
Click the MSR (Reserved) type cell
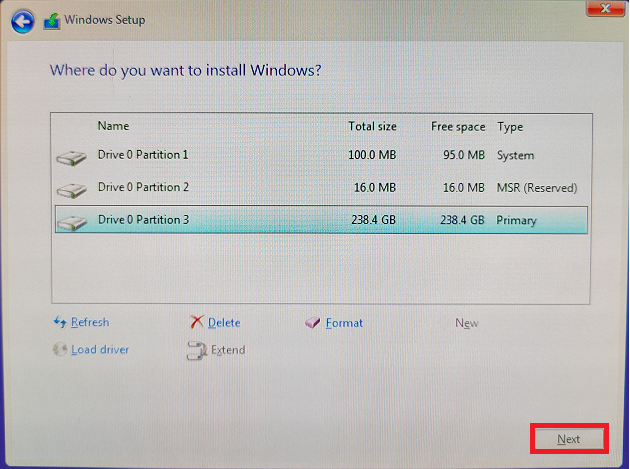(537, 188)
